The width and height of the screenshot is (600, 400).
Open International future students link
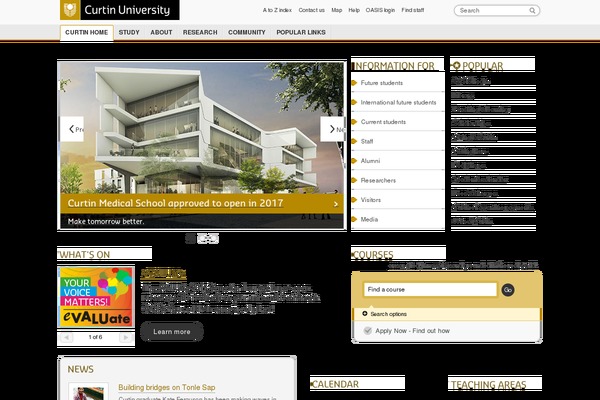coord(398,103)
